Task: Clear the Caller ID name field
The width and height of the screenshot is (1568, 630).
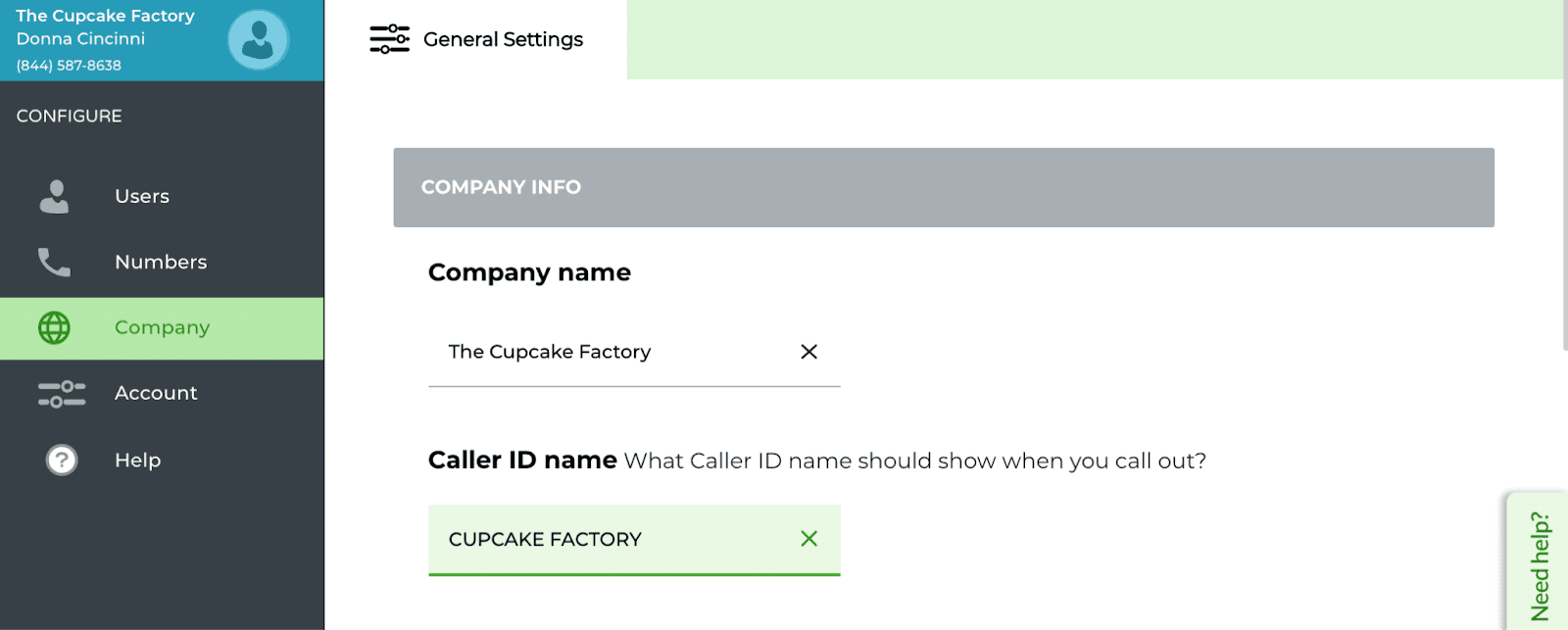Action: coord(808,539)
